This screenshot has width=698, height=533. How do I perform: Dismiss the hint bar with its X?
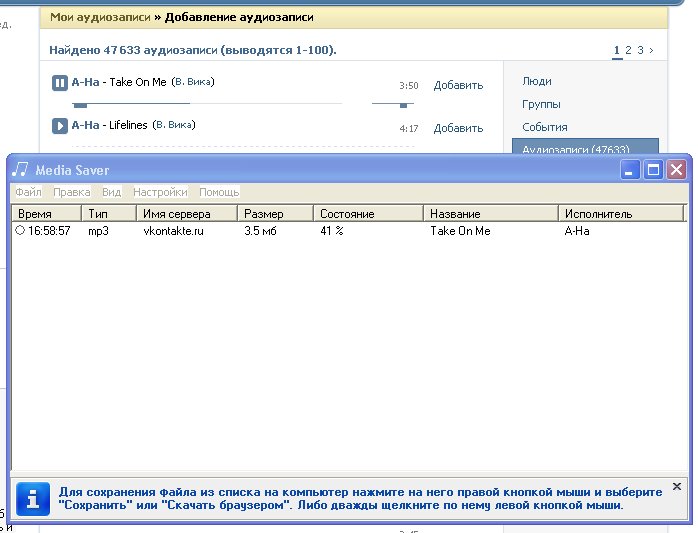click(x=676, y=487)
